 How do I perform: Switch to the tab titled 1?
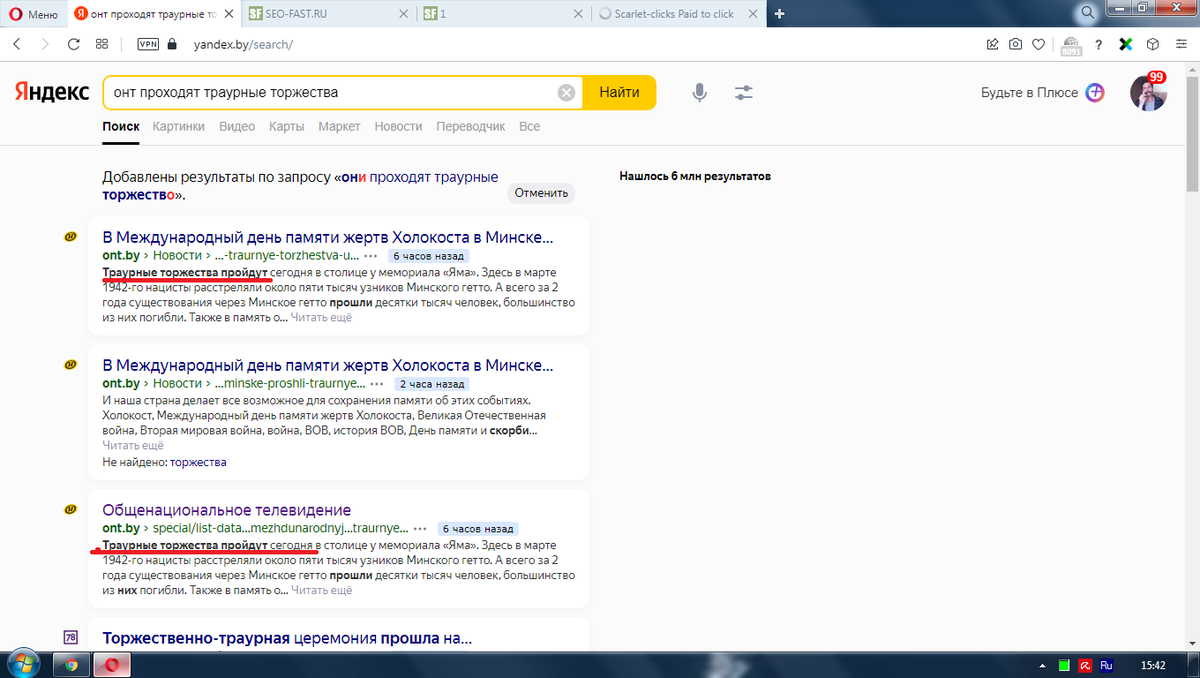pos(502,14)
